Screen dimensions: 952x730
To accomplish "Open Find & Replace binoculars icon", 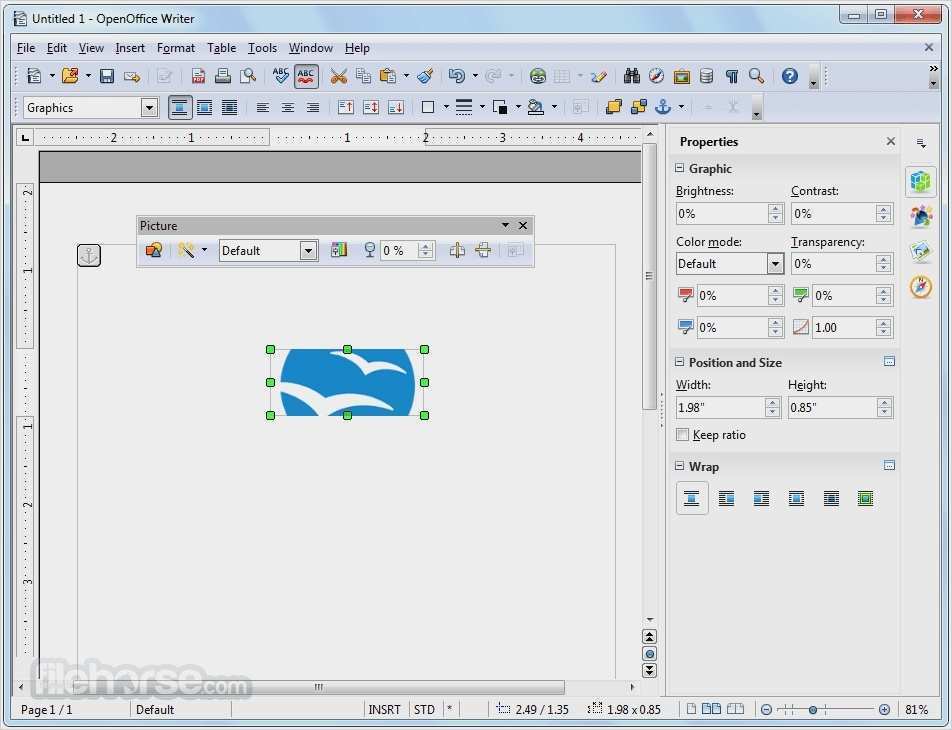I will (x=632, y=76).
